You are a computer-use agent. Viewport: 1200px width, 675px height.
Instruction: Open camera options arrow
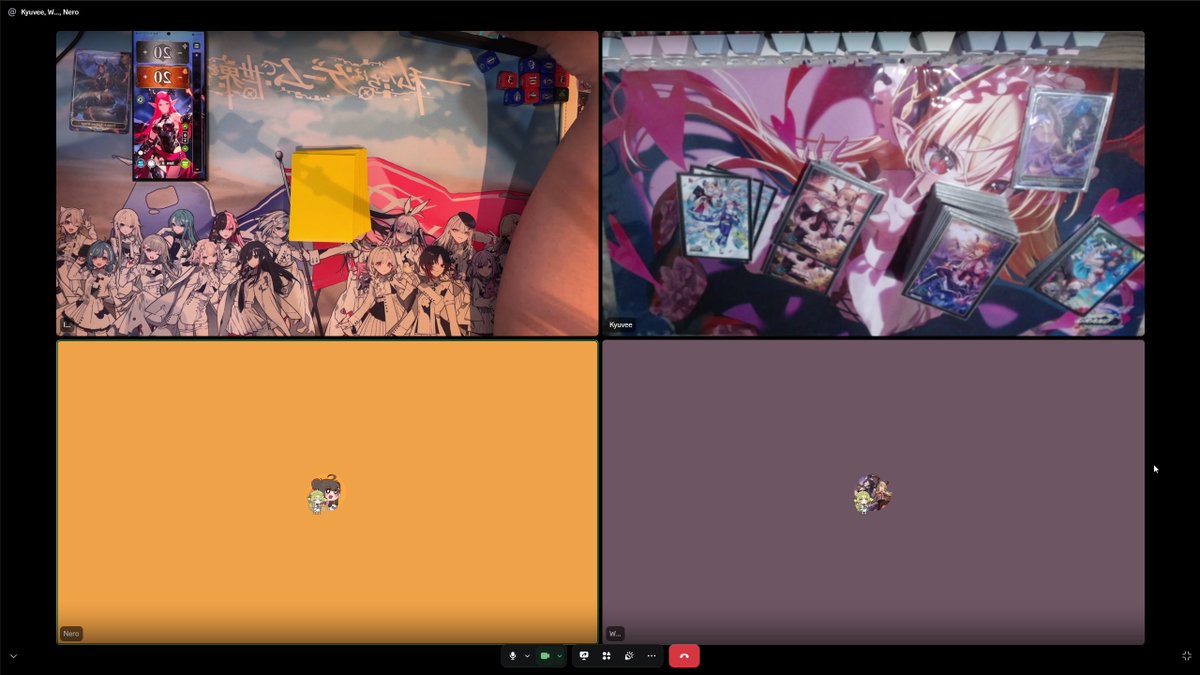tap(559, 656)
